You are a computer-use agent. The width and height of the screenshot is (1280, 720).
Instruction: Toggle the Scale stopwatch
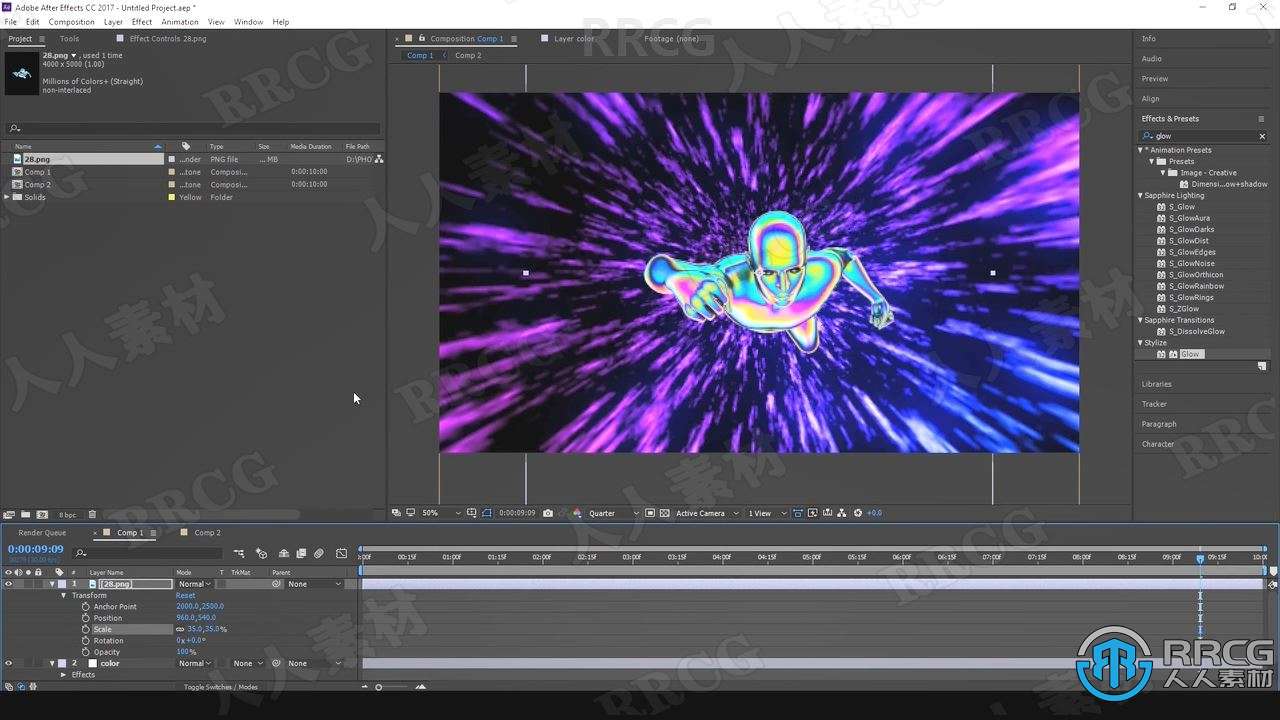pos(86,629)
